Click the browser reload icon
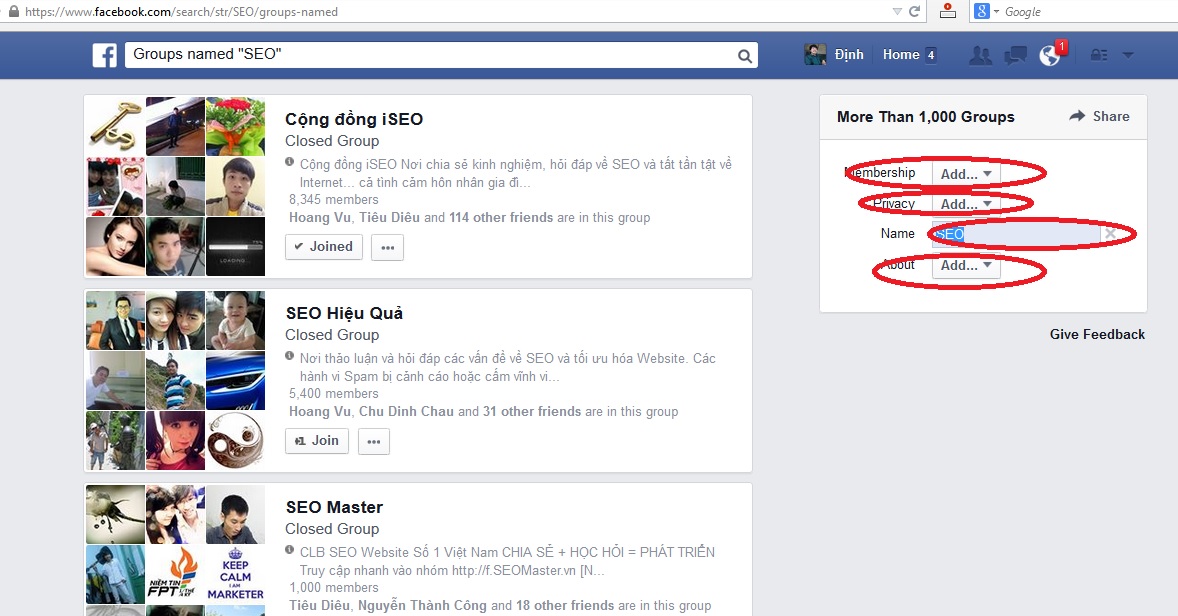This screenshot has height=616, width=1178. click(x=914, y=11)
